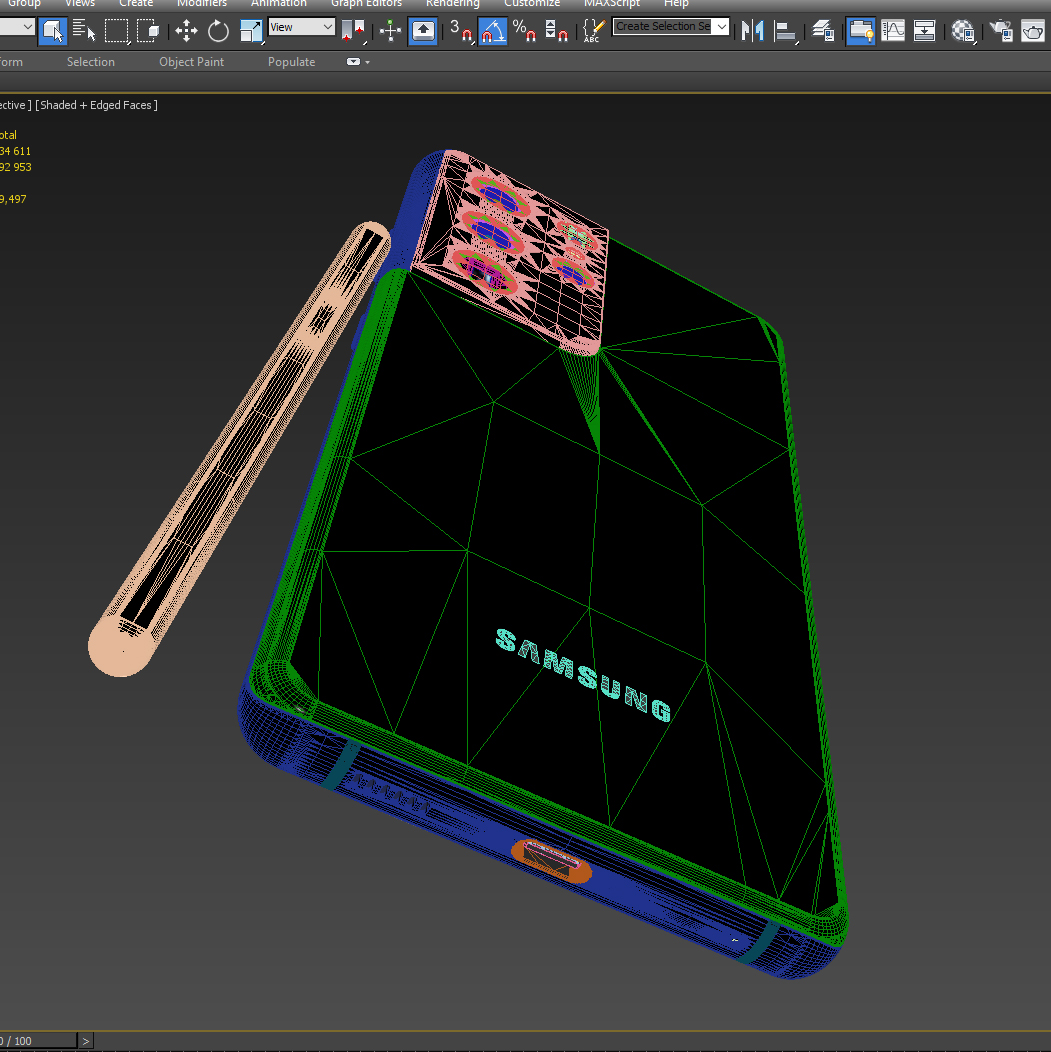Activate the Select Object tool

click(x=53, y=31)
